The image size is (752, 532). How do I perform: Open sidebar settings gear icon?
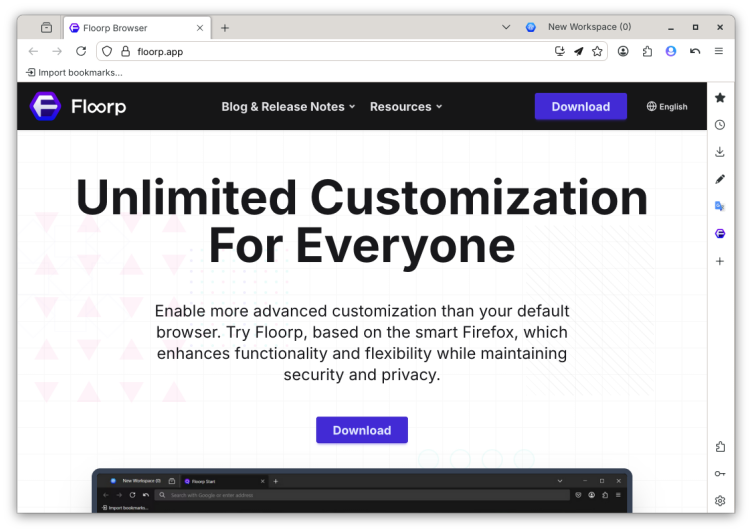click(720, 501)
